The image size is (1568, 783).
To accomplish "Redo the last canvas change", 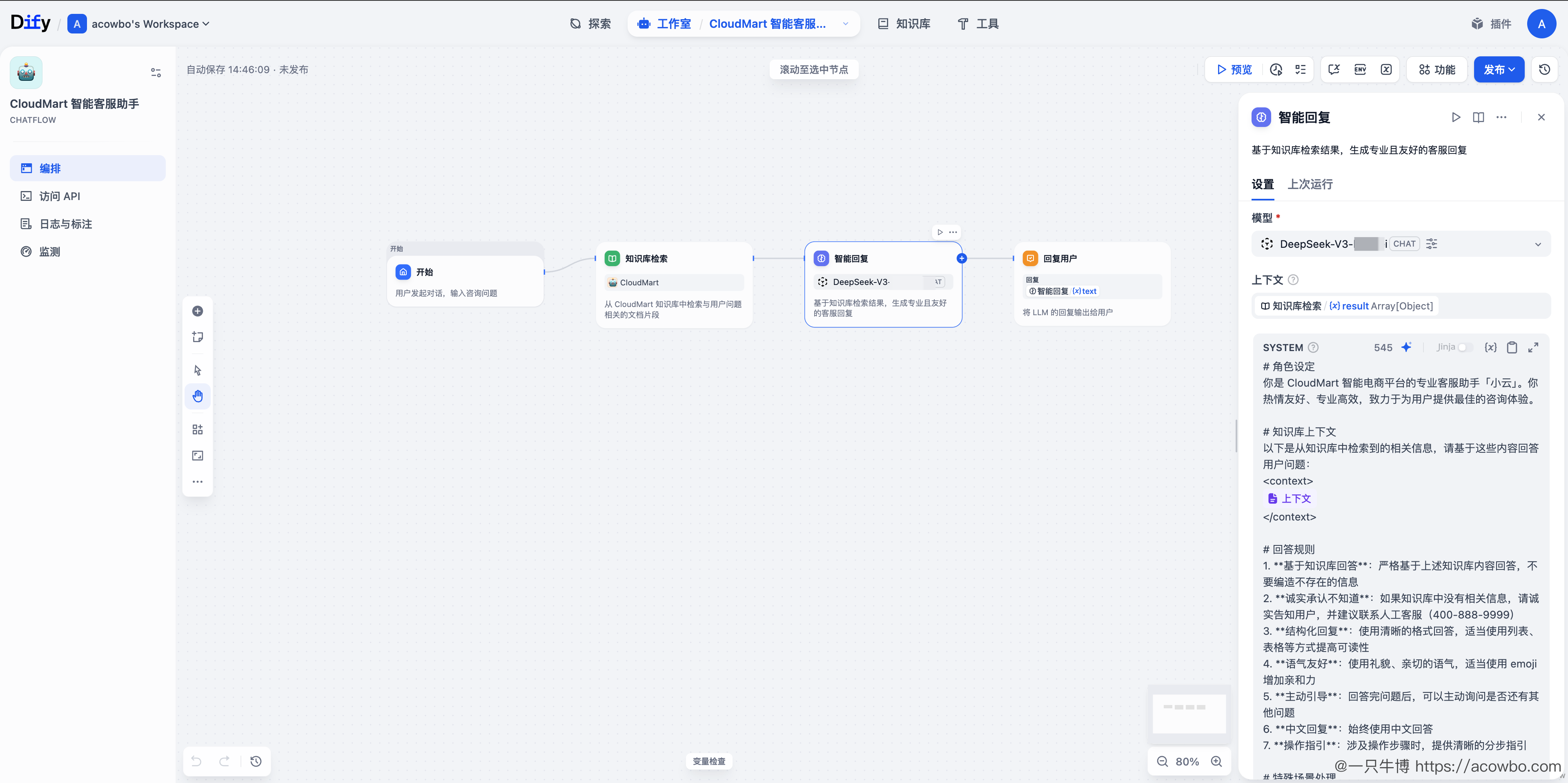I will [x=224, y=761].
